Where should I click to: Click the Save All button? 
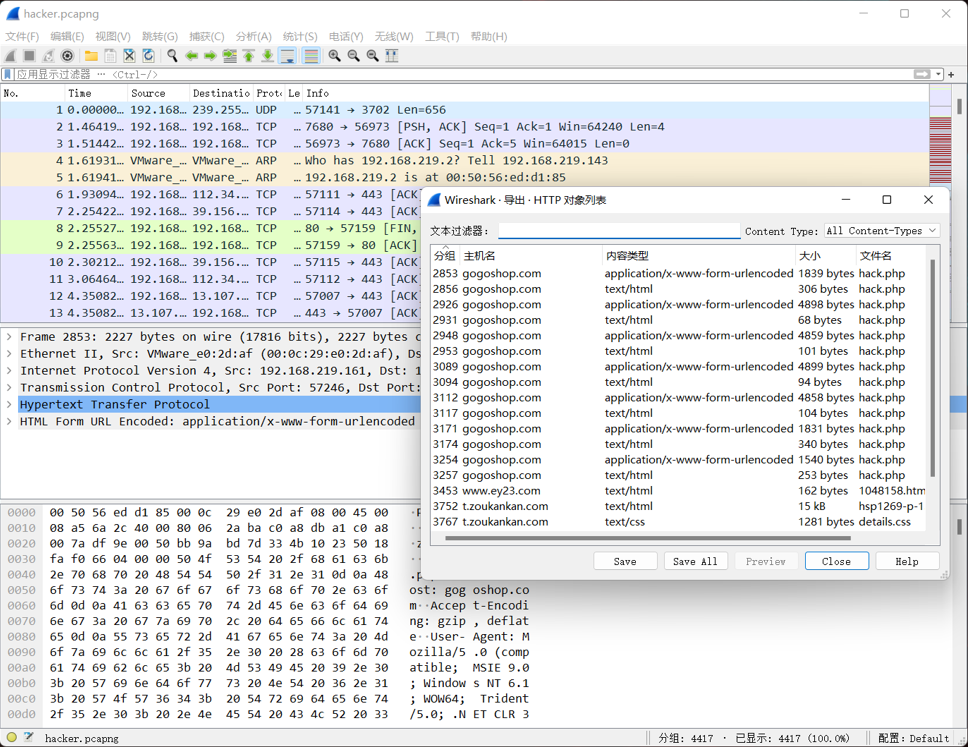[x=695, y=561]
